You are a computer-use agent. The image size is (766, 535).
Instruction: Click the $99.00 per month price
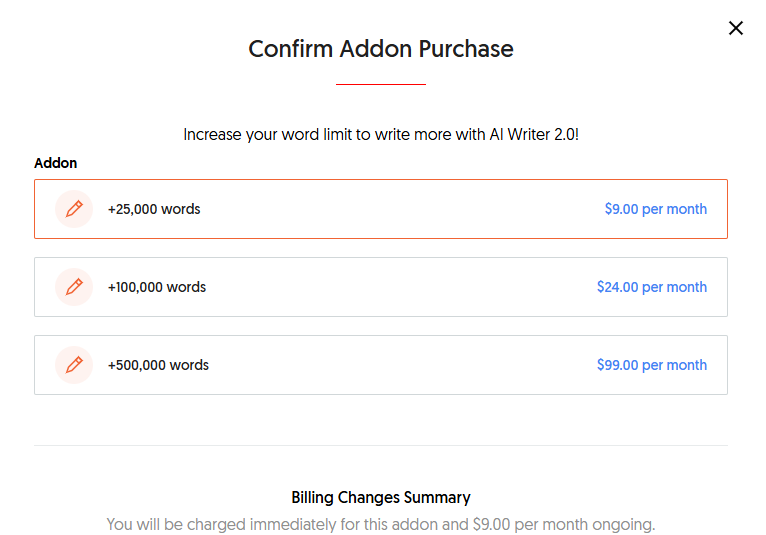coord(651,365)
